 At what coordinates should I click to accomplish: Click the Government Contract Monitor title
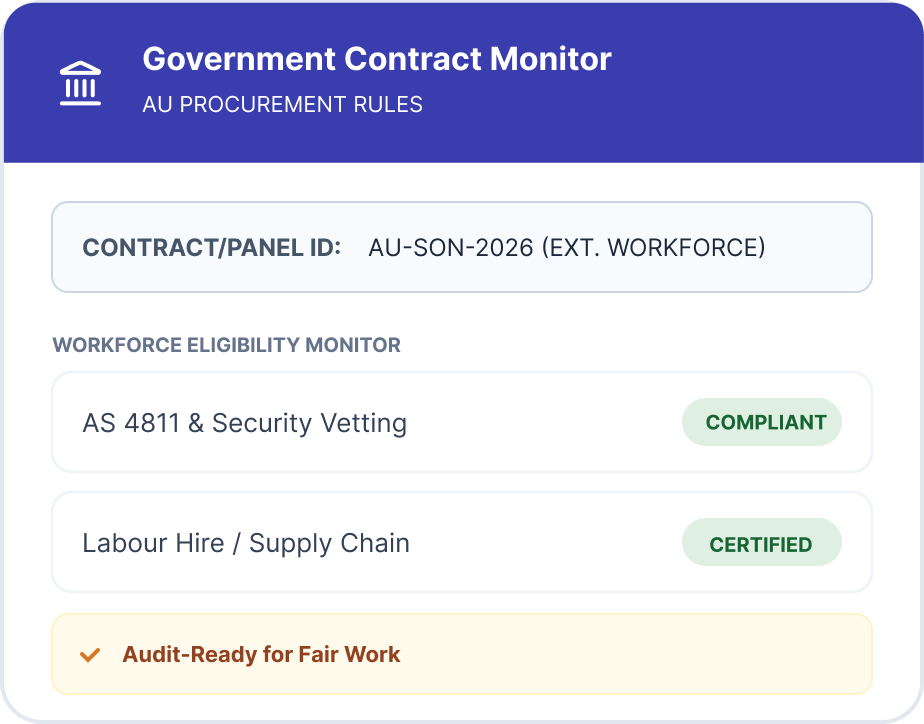tap(376, 59)
